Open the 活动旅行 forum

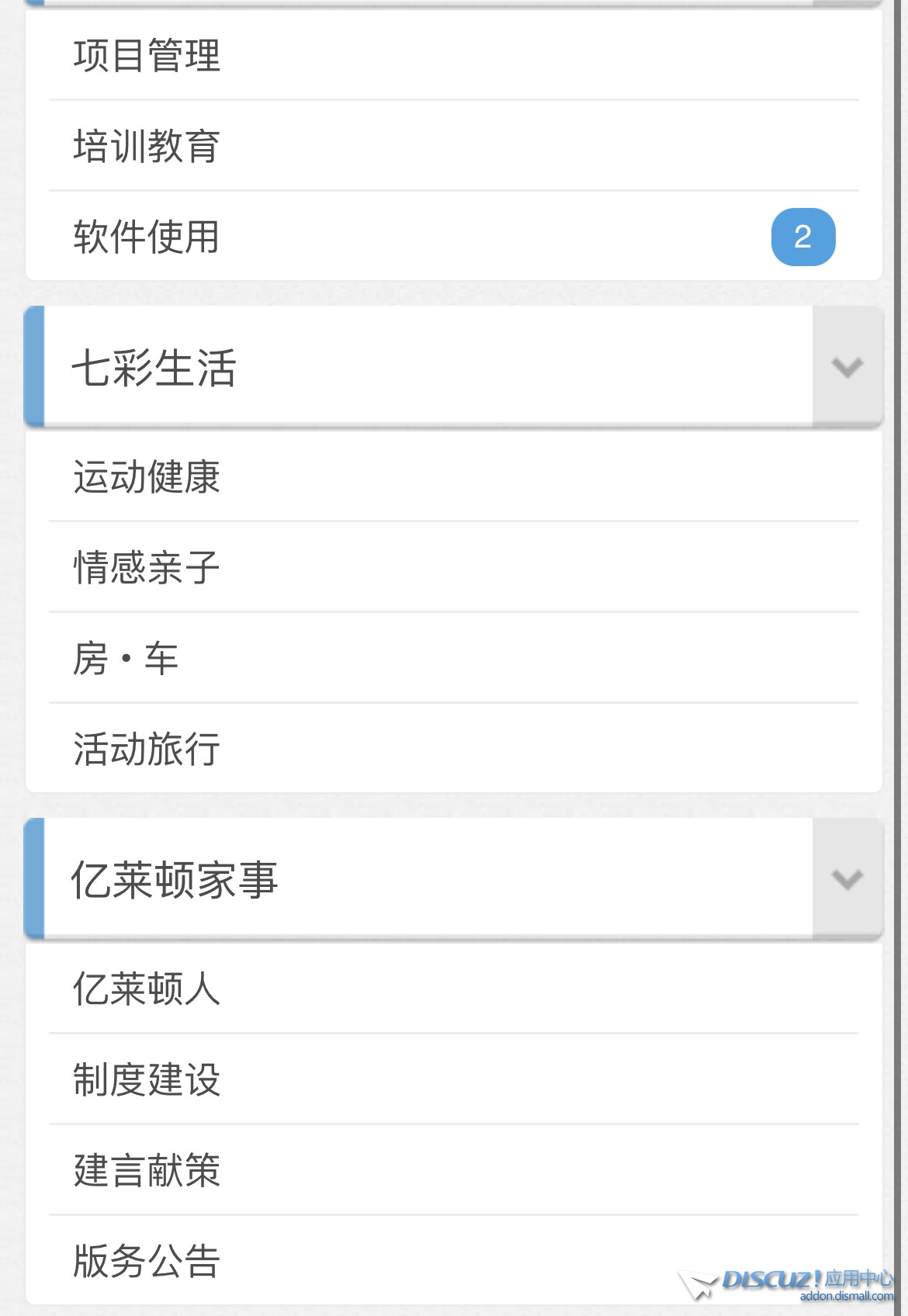[147, 749]
